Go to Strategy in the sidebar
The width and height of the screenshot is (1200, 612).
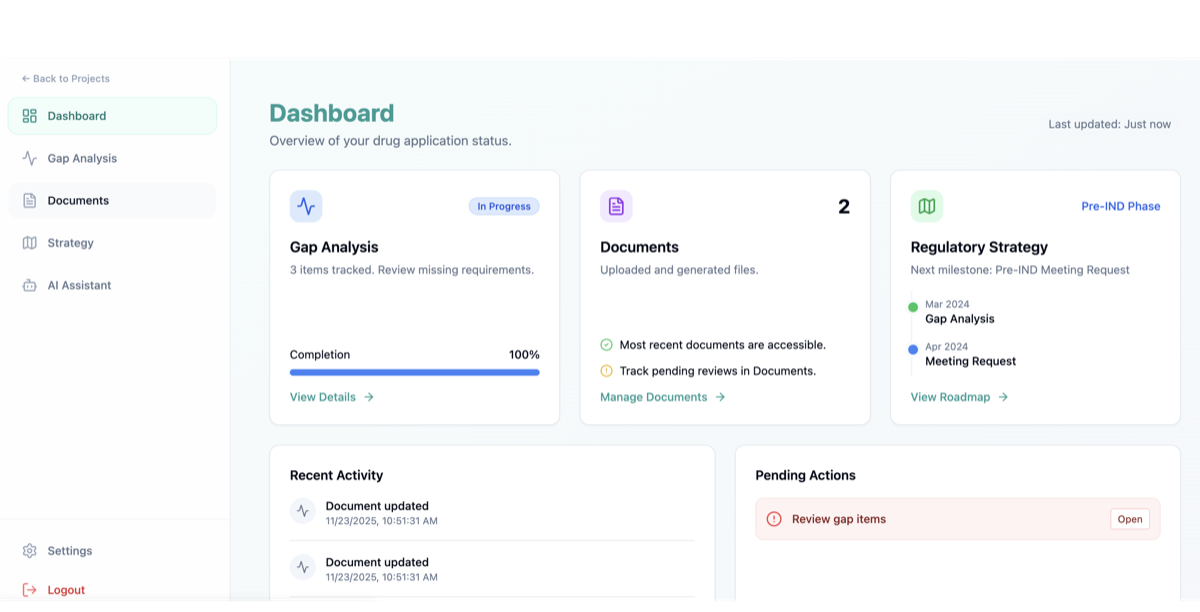tap(70, 243)
